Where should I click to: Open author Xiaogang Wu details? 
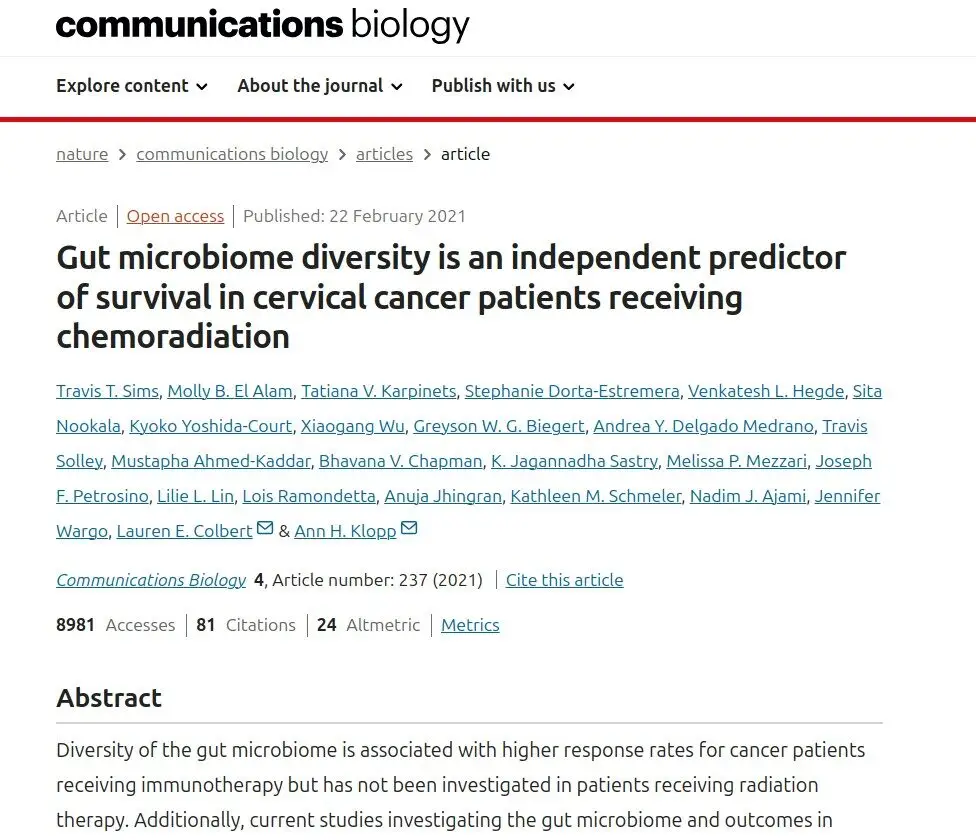353,426
